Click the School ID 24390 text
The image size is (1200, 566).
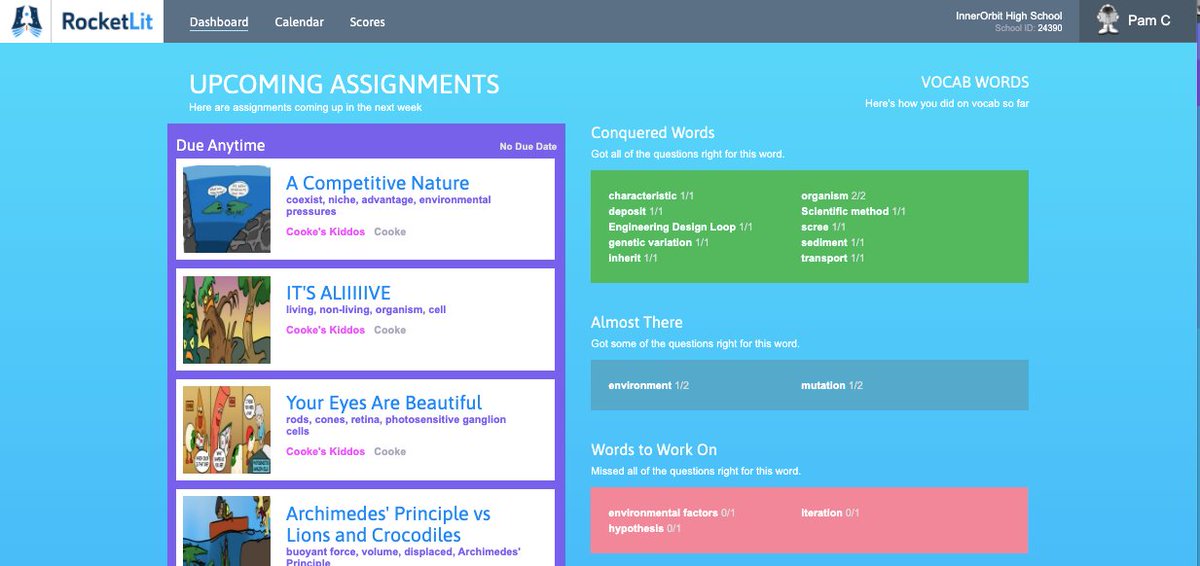[x=1029, y=28]
